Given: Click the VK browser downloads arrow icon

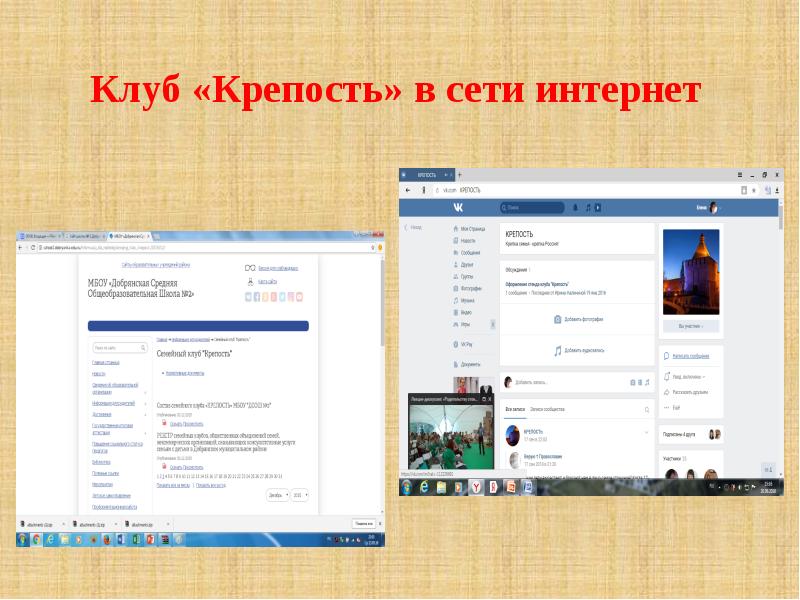Looking at the screenshot, I should 777,190.
